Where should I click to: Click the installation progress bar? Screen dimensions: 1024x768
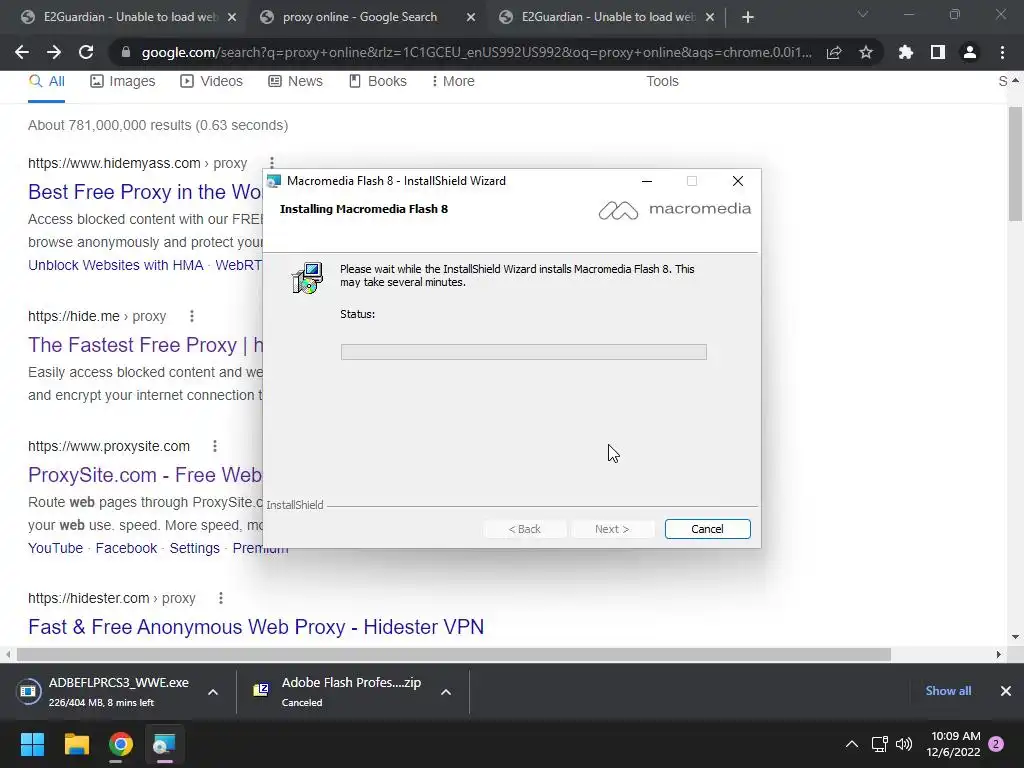click(x=524, y=352)
